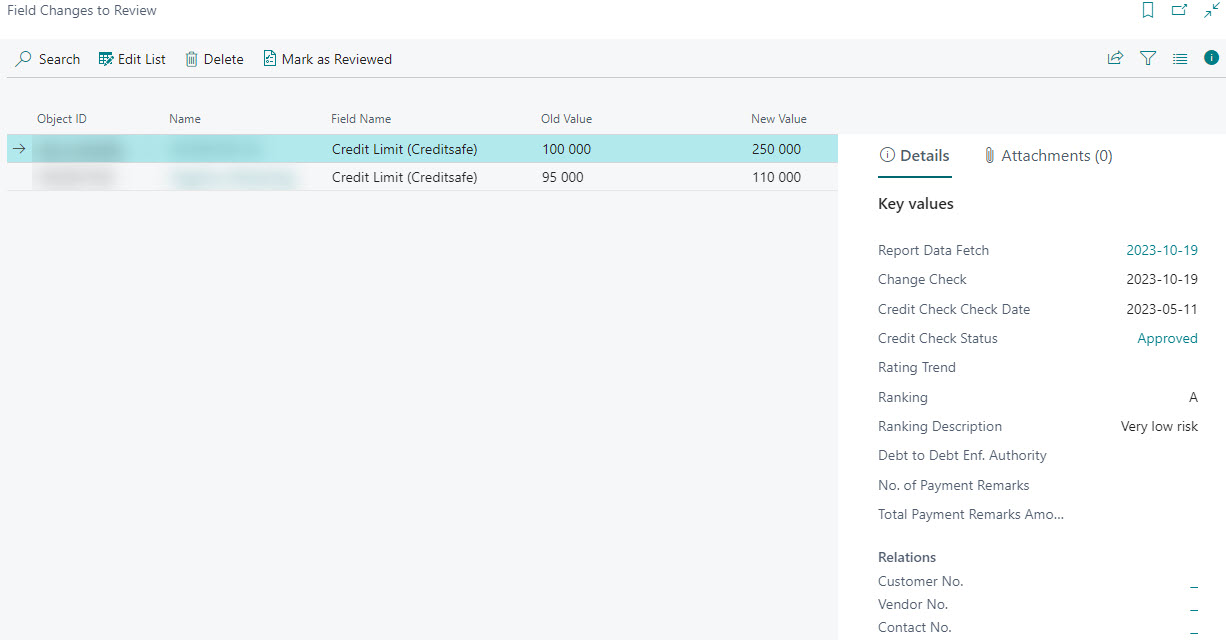Open page in new window icon
This screenshot has width=1226, height=640.
tap(1179, 11)
